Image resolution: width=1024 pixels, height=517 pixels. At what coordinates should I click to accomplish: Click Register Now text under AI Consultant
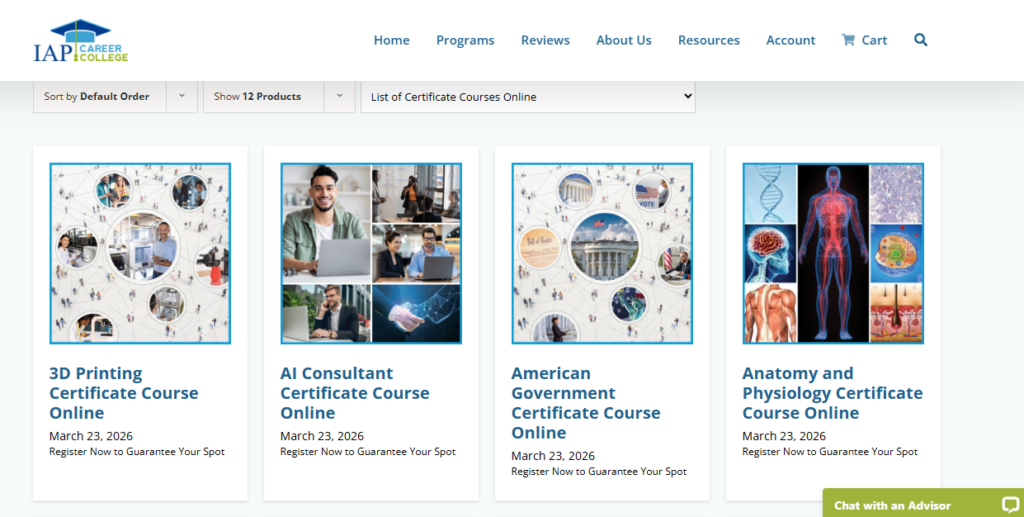click(368, 452)
